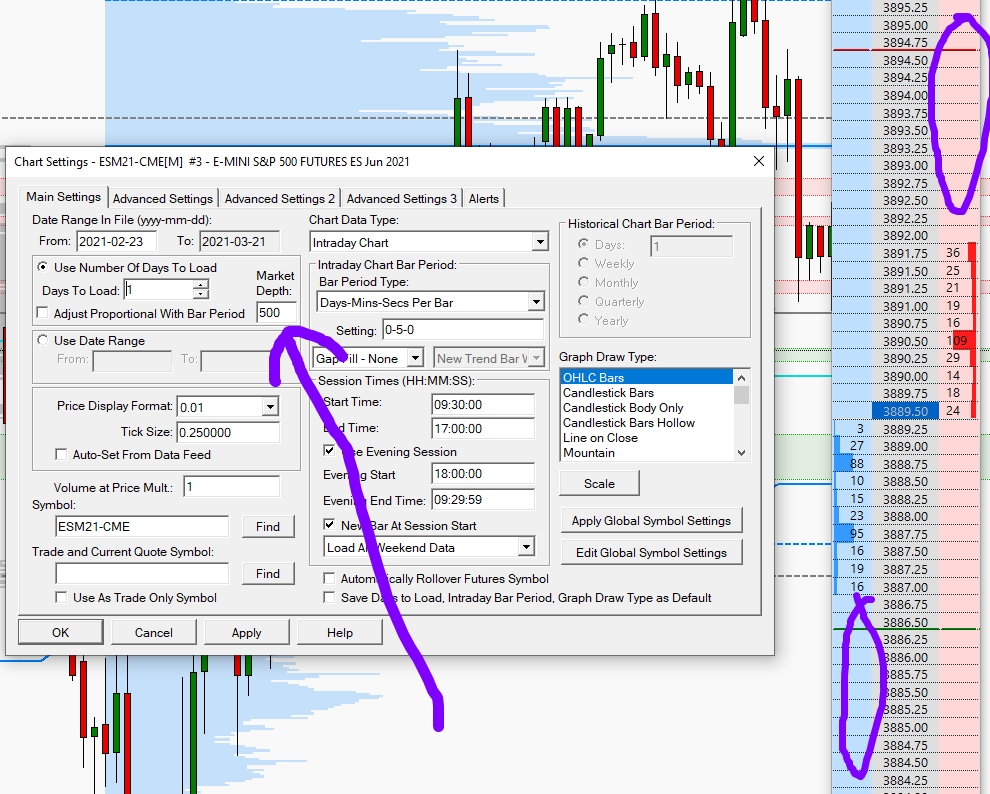This screenshot has height=794, width=990.
Task: Click the Start Time field 09:30:00
Action: click(x=483, y=405)
